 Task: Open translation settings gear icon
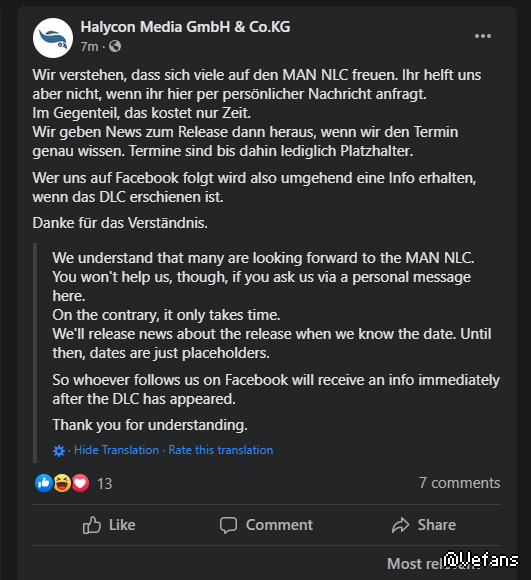[59, 451]
